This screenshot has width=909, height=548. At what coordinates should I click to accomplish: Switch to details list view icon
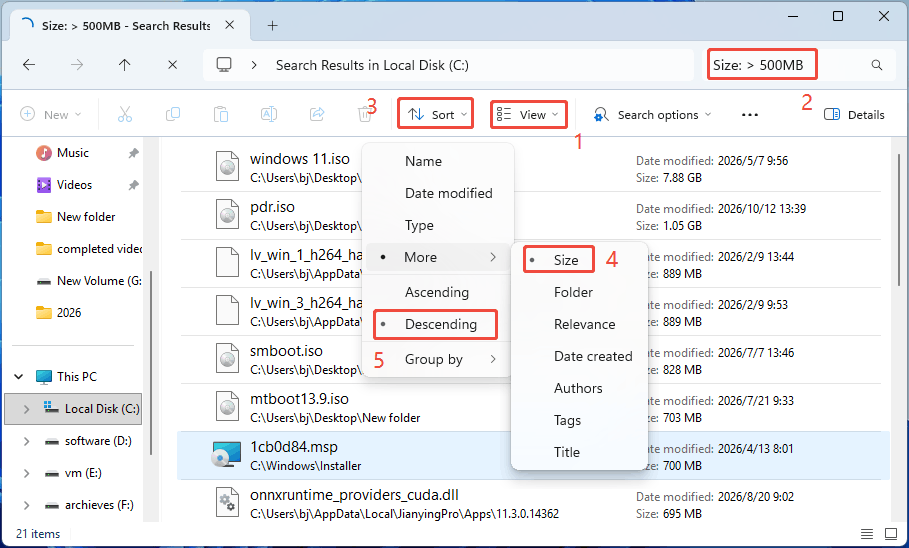click(867, 534)
